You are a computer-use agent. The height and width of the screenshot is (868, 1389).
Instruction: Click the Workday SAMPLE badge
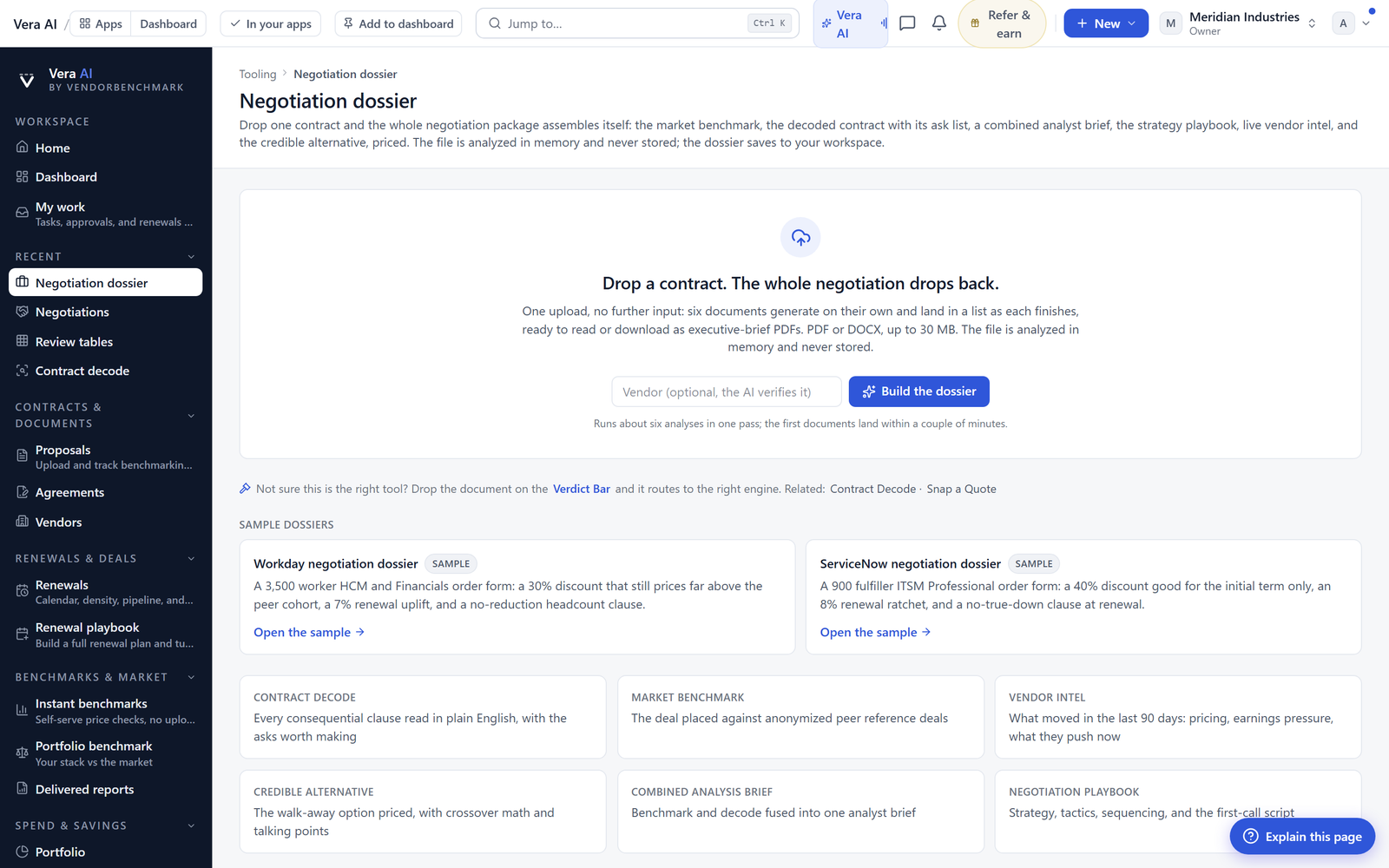[451, 564]
